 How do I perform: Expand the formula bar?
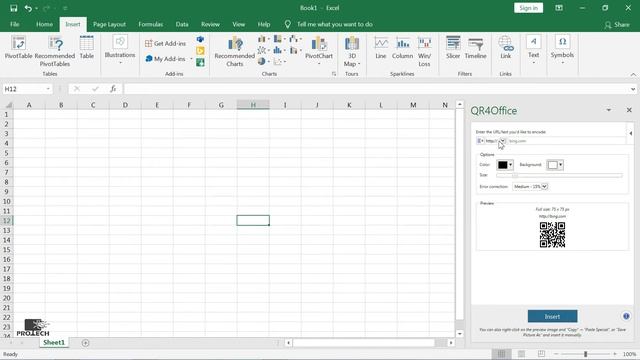[633, 89]
